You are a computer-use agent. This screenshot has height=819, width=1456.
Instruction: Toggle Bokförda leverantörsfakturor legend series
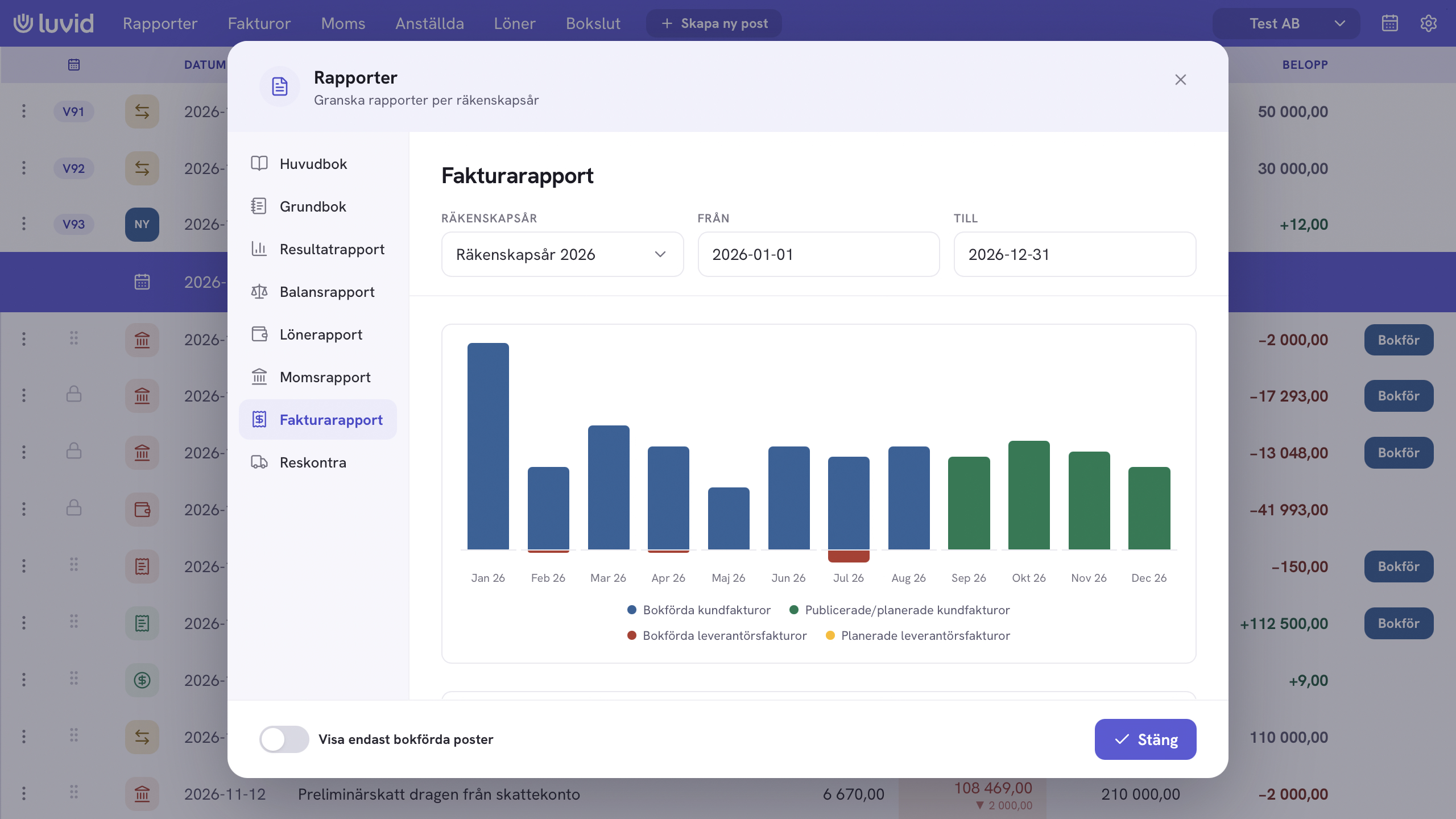[717, 636]
